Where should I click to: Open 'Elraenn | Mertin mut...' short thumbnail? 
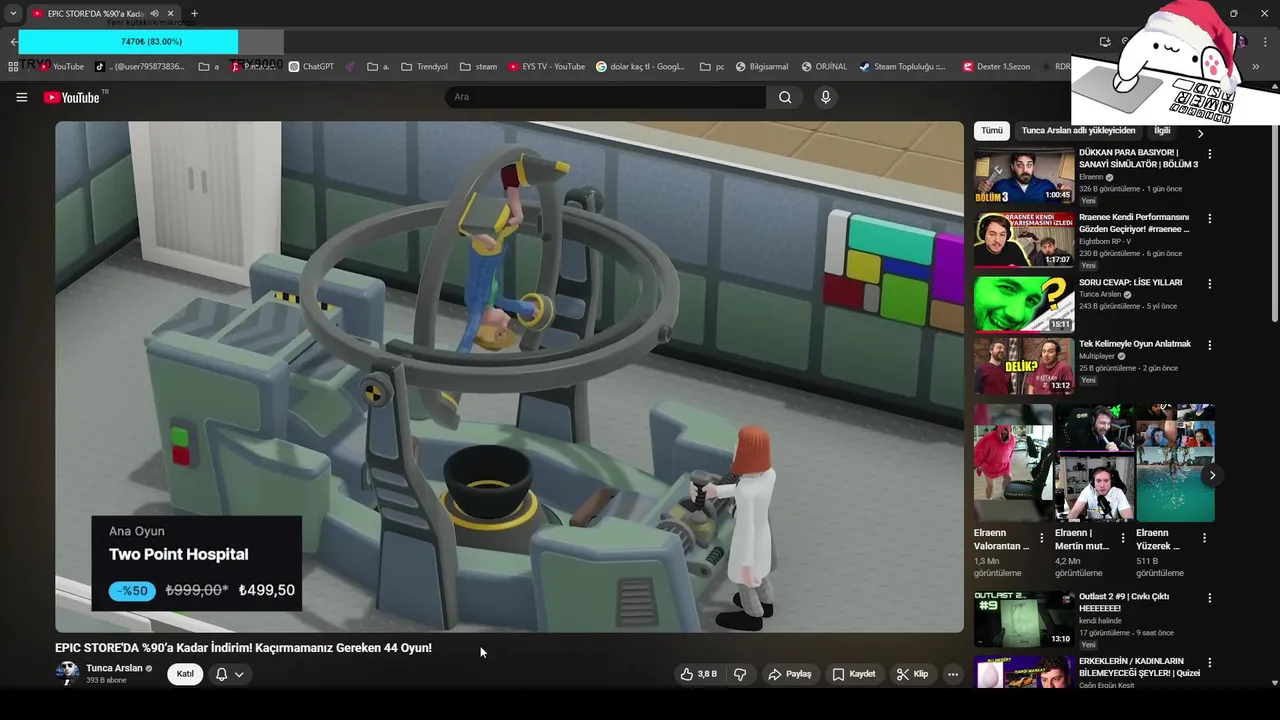point(1094,463)
